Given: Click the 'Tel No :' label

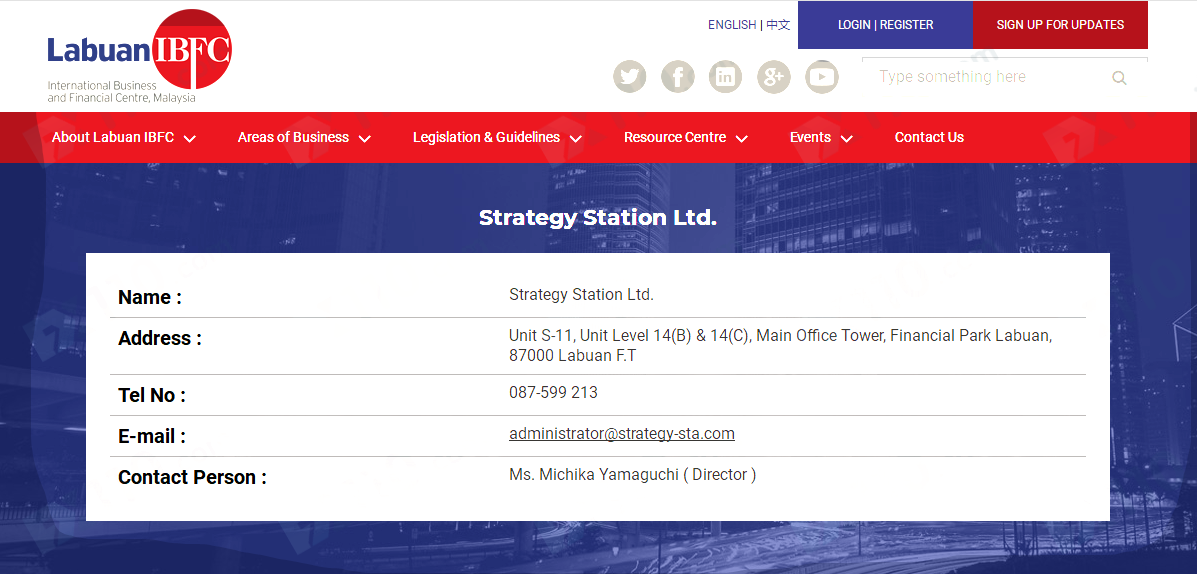Looking at the screenshot, I should click(x=152, y=395).
